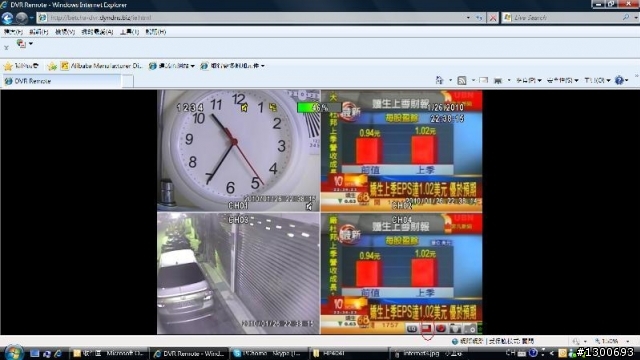Screen dimensions: 640x360
Task: Open the Safety (S) command bar menu
Action: pyautogui.click(x=562, y=80)
